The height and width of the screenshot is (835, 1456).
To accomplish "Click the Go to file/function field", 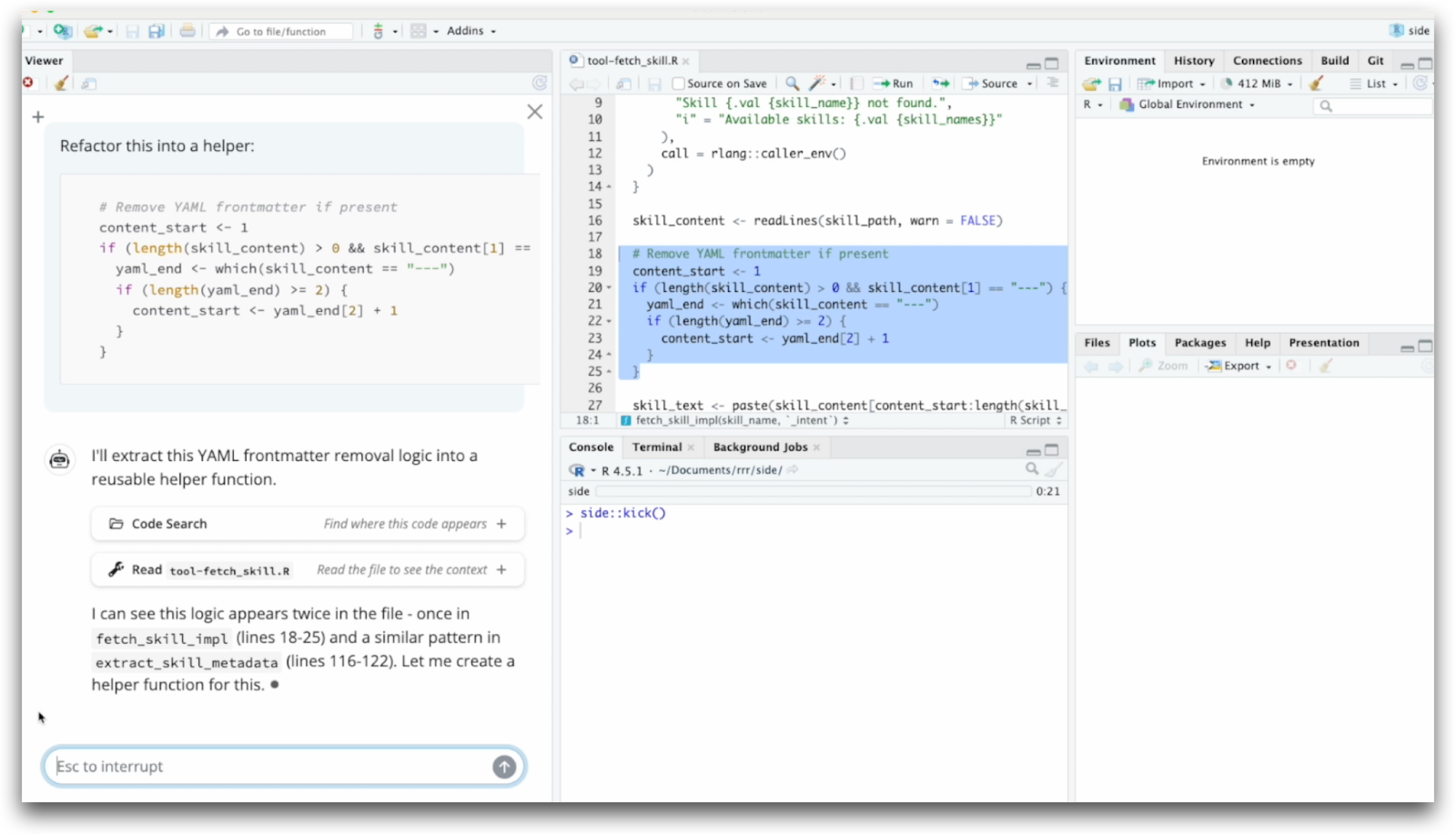I will coord(282,32).
